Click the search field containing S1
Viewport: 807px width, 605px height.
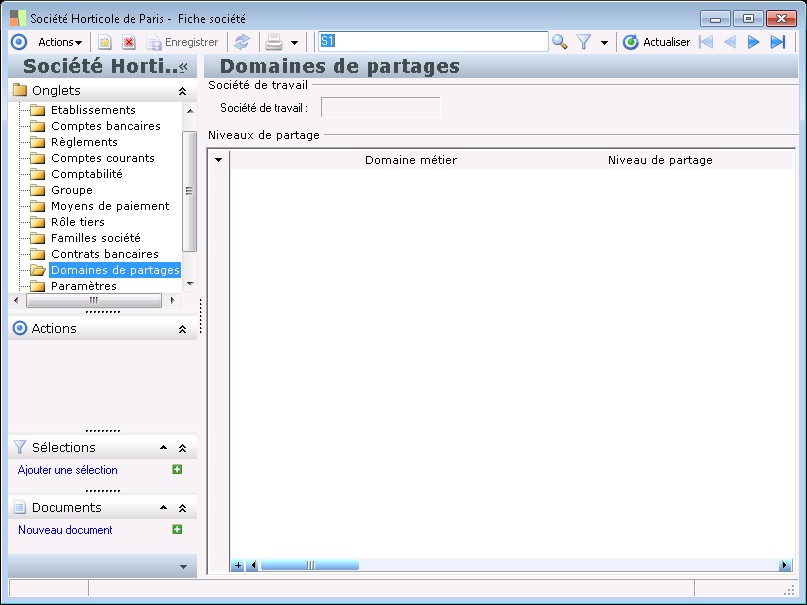[x=433, y=41]
